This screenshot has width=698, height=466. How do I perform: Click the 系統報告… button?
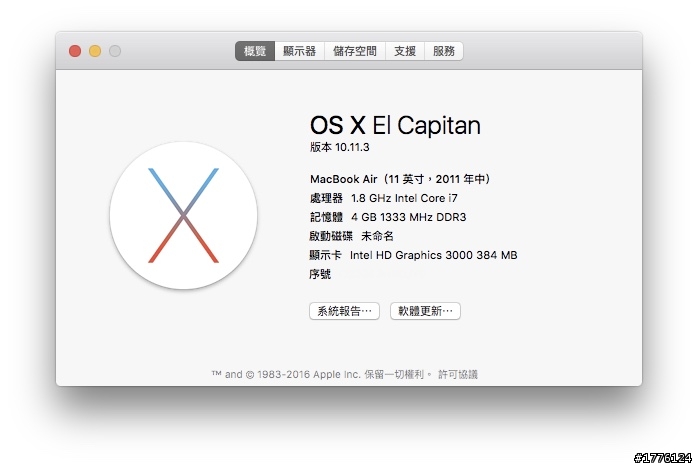tap(344, 311)
